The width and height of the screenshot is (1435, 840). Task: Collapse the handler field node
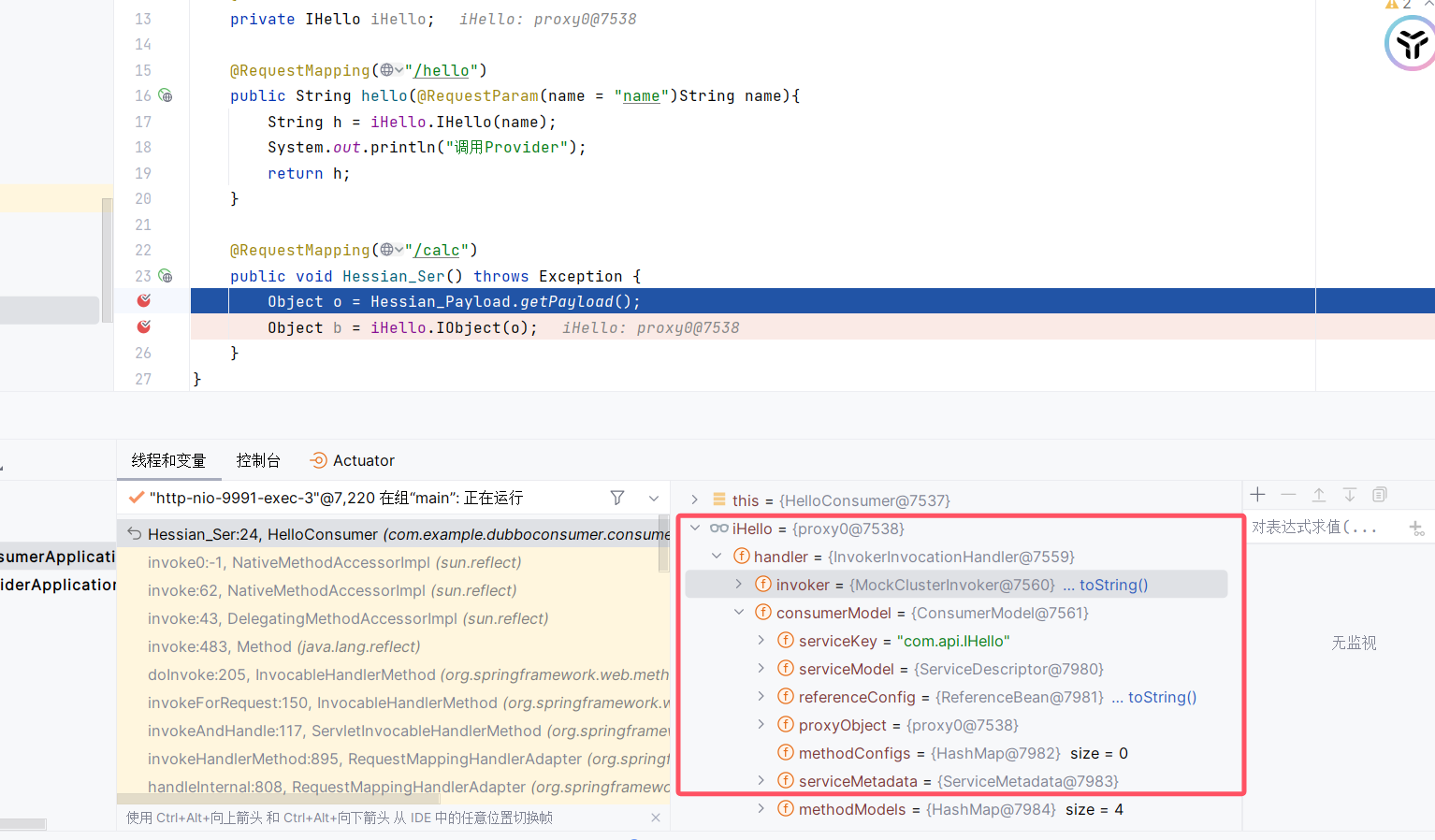coord(717,557)
